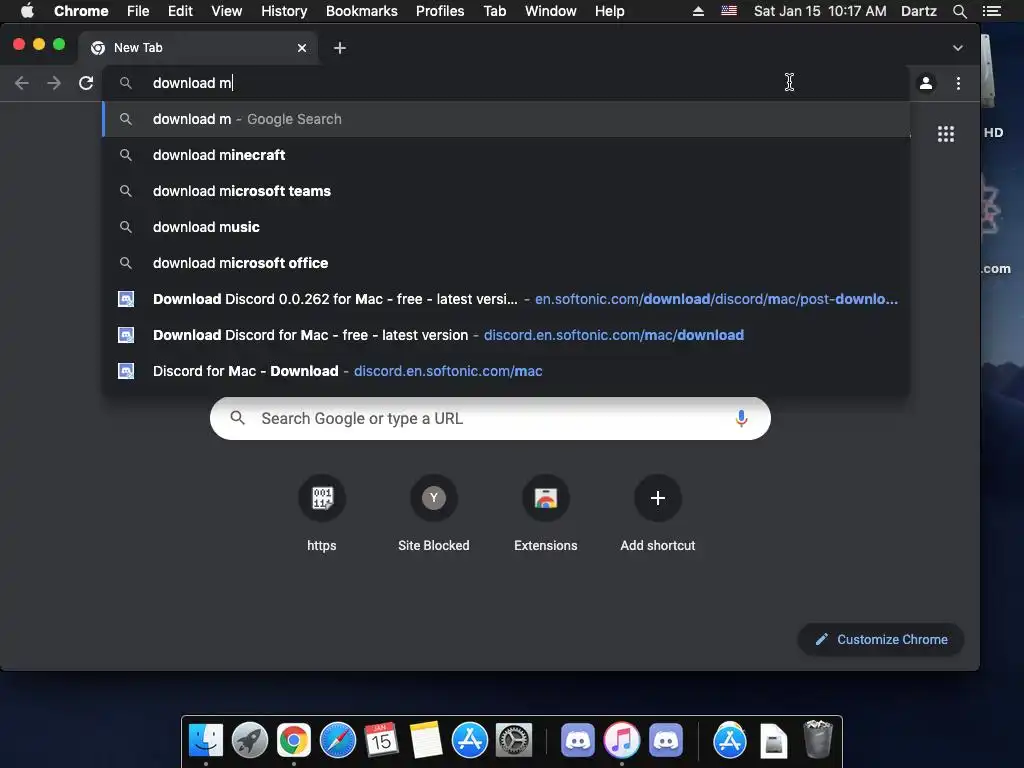Open the iTunes music icon in the Dock
The height and width of the screenshot is (768, 1024).
coord(622,741)
